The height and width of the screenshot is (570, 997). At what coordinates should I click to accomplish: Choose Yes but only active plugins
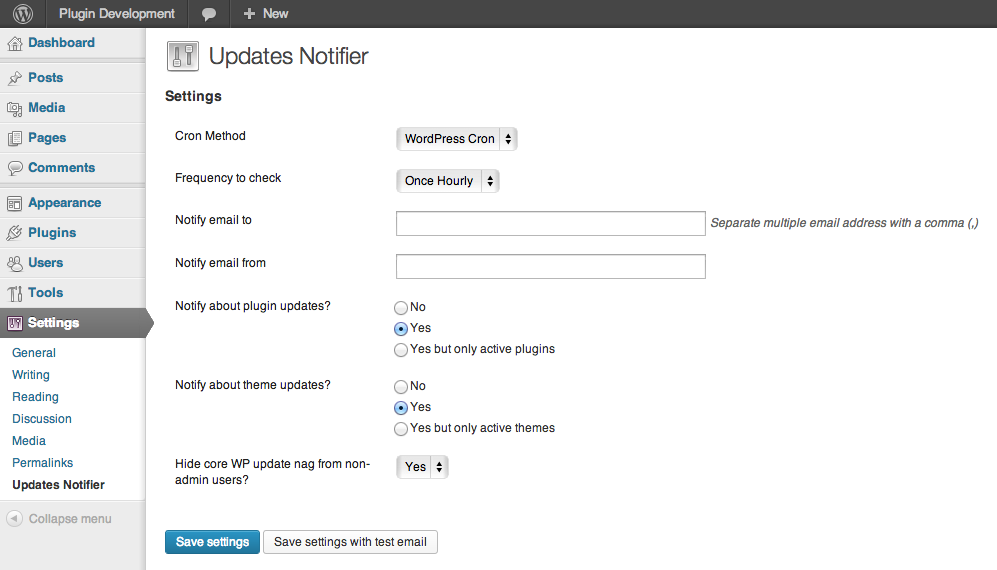[401, 350]
